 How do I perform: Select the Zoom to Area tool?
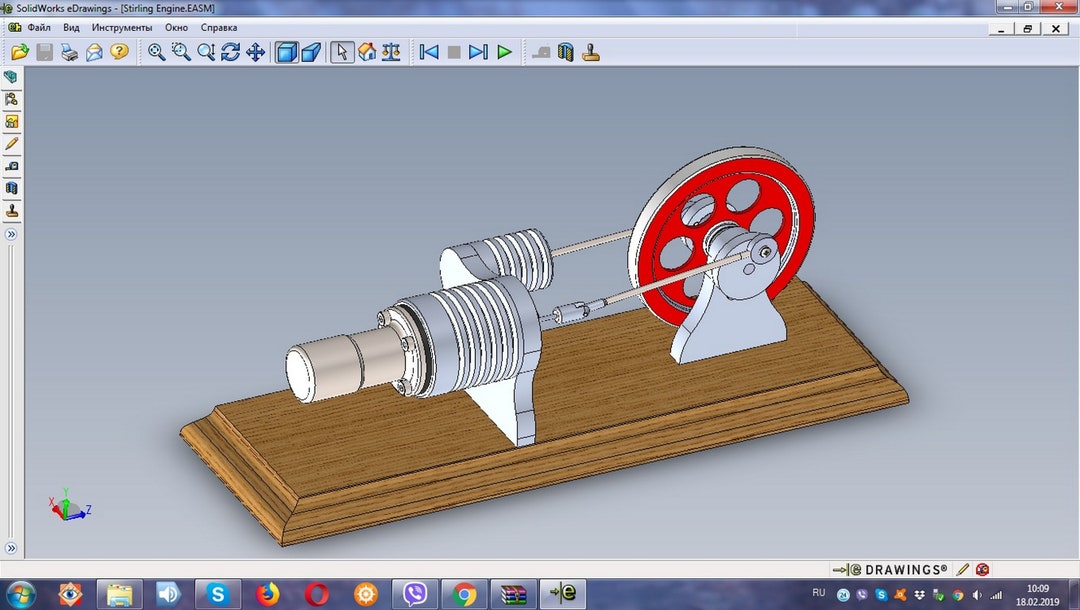181,52
